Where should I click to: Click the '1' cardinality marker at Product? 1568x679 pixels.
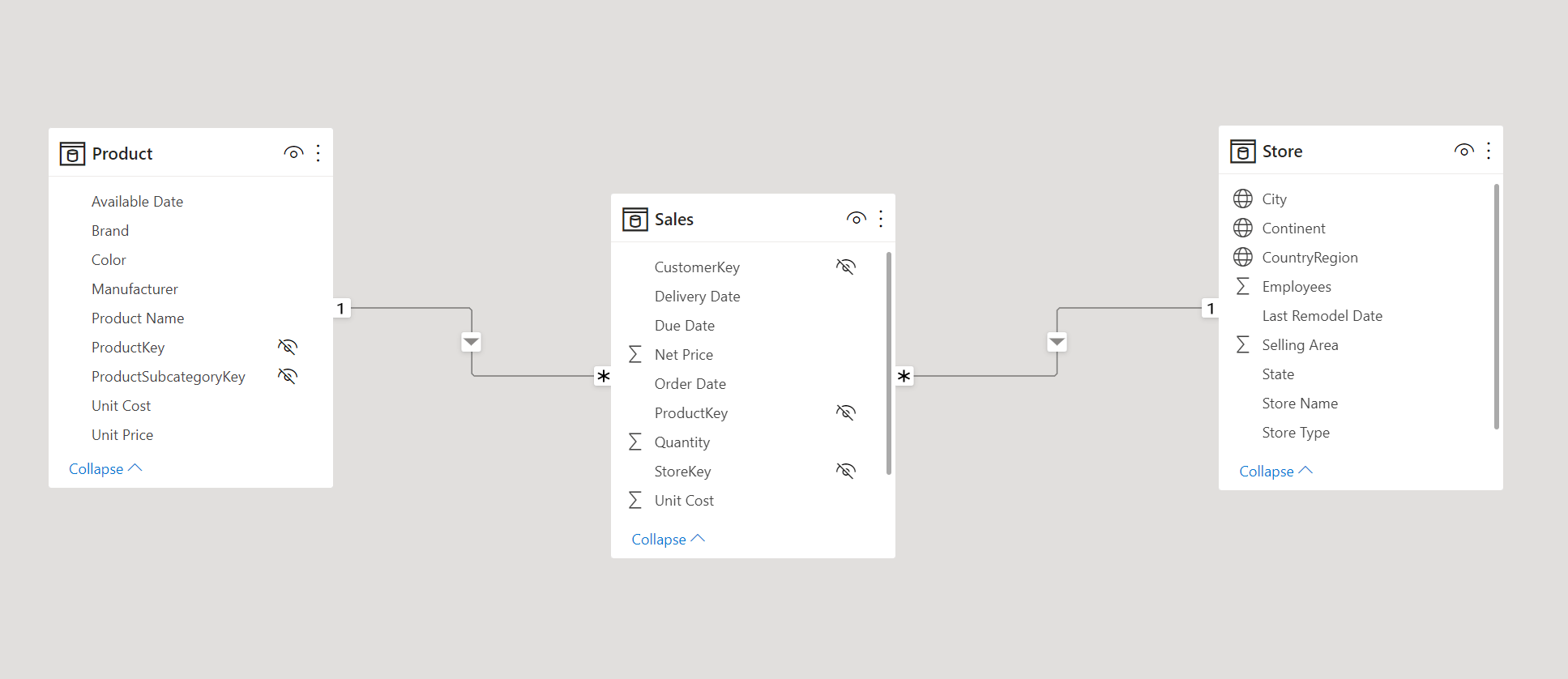tap(341, 308)
